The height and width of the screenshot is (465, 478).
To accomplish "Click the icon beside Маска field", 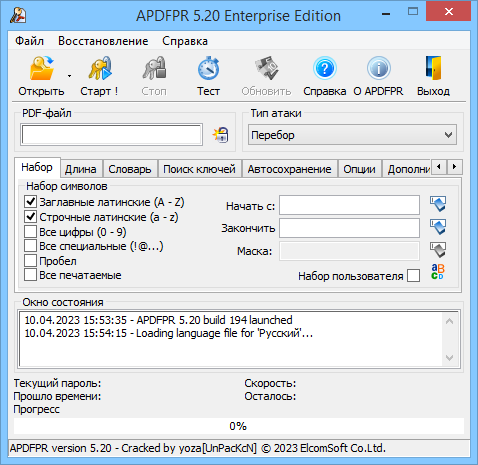I will coord(438,250).
